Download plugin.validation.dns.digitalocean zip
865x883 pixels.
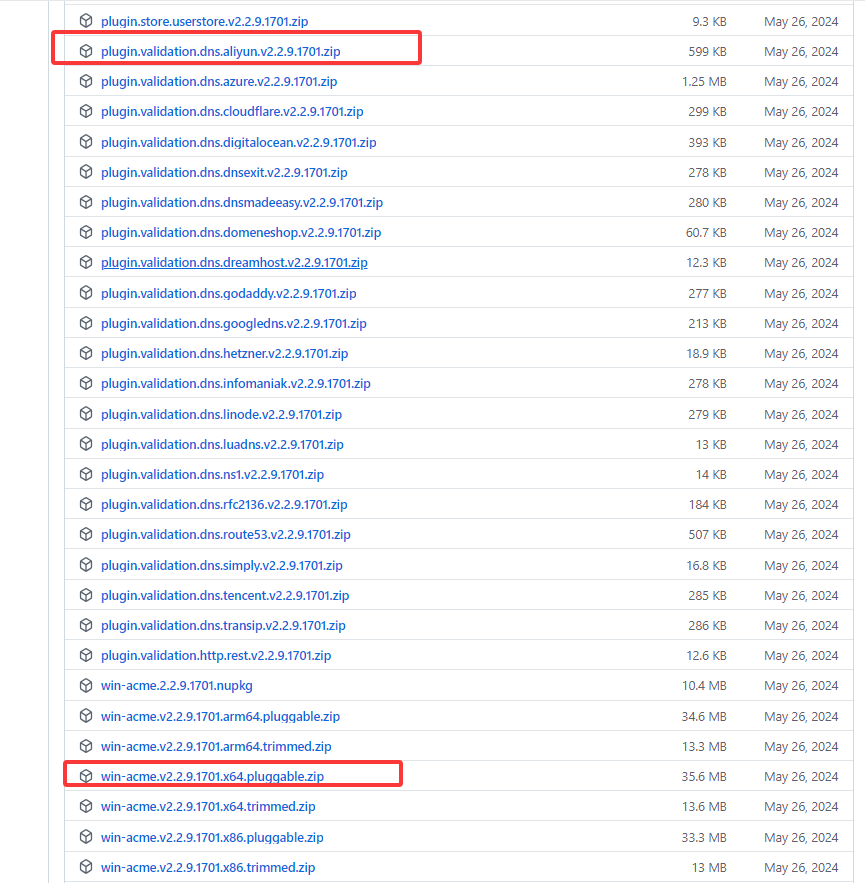tap(238, 142)
